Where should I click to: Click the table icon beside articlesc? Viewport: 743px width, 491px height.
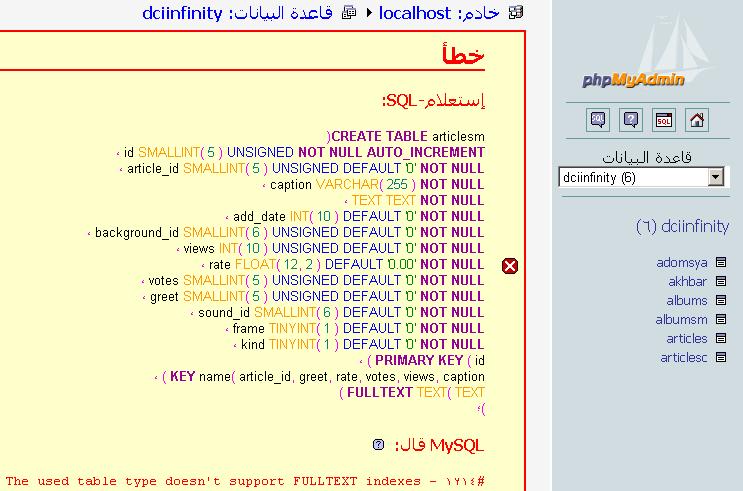click(721, 358)
